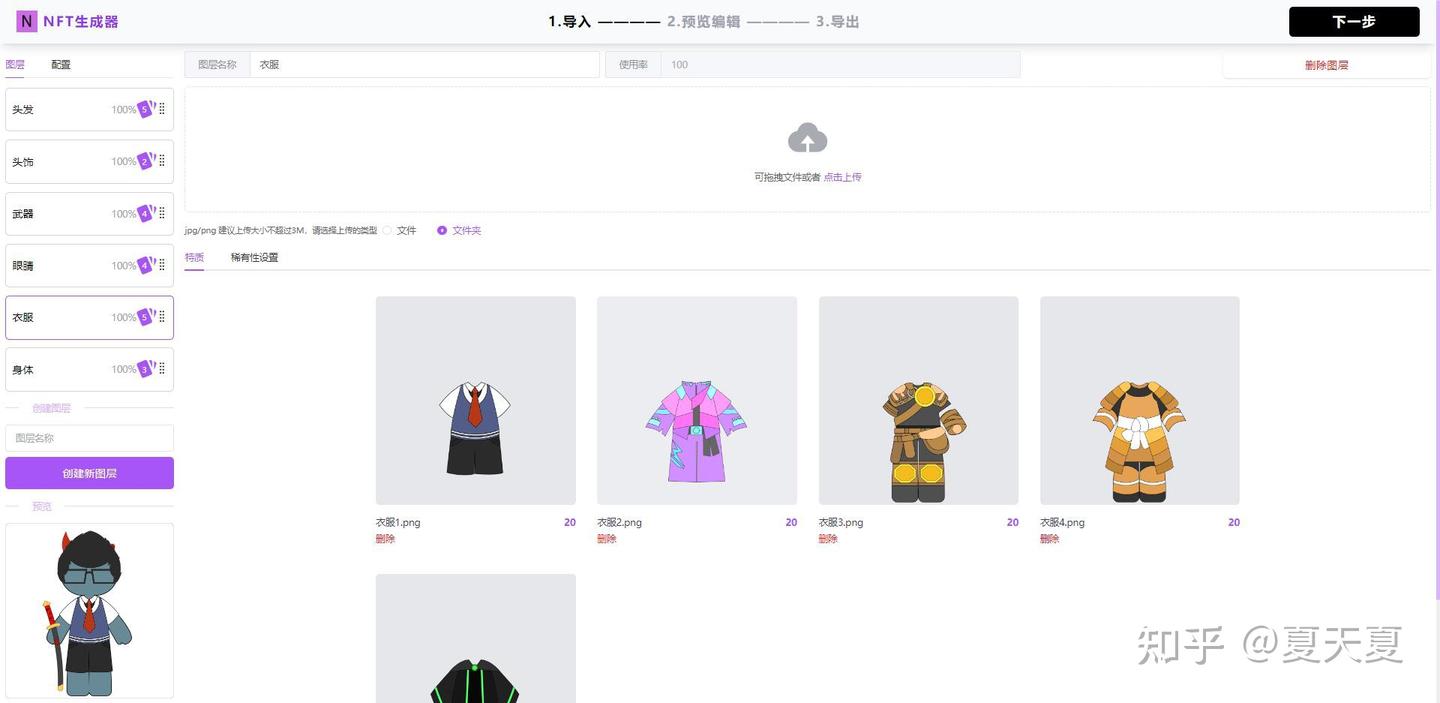Click the 下一步 button

coord(1354,19)
